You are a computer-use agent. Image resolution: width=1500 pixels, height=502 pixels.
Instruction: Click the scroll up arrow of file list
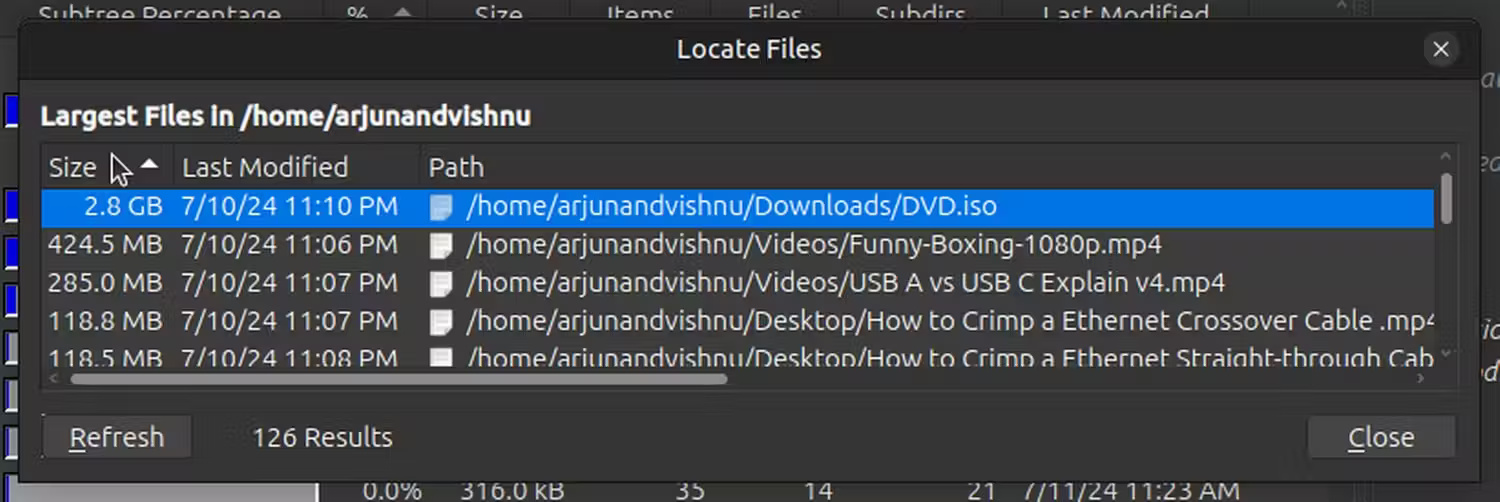click(1446, 156)
